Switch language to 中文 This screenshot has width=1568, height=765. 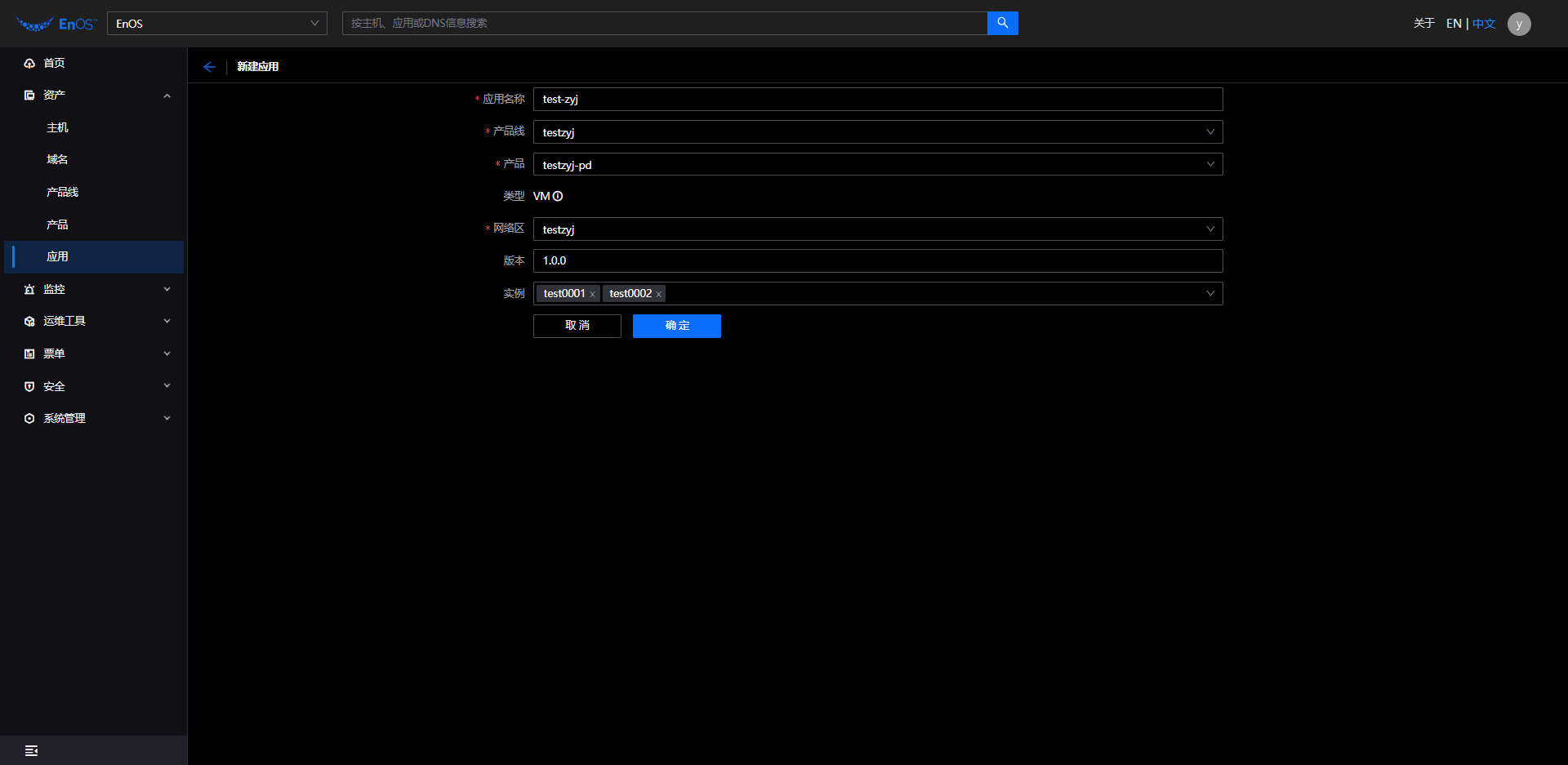point(1484,24)
